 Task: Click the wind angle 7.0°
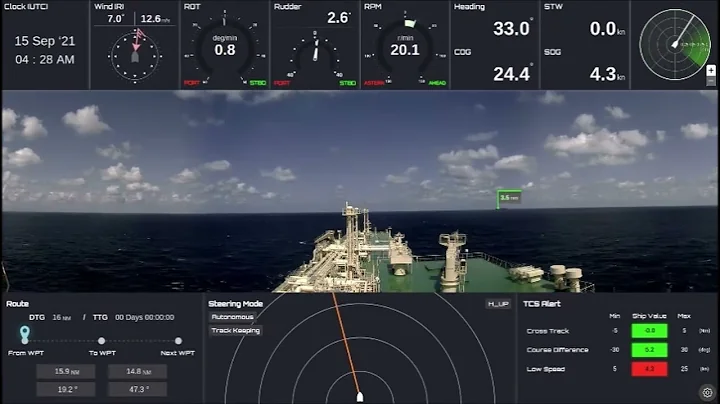(115, 19)
